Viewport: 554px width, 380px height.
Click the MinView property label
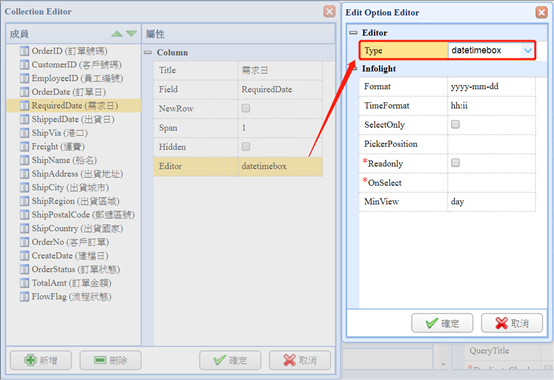coord(381,202)
